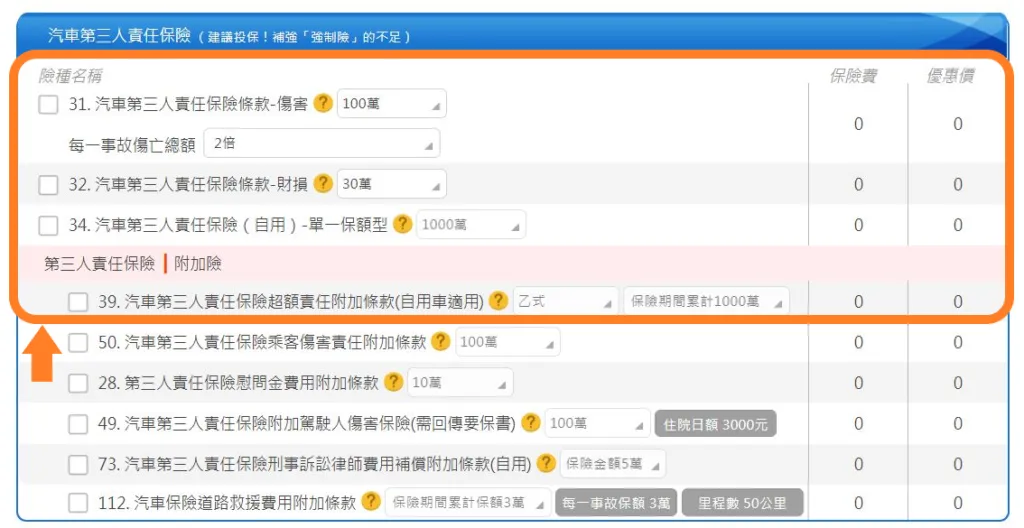Open the 100萬 dropdown for item 31

point(392,103)
